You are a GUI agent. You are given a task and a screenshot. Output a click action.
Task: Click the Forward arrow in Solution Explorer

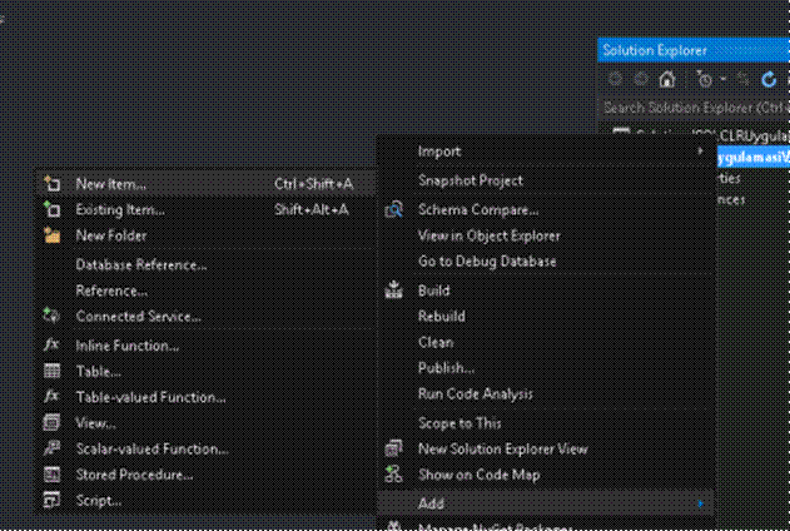(x=641, y=79)
